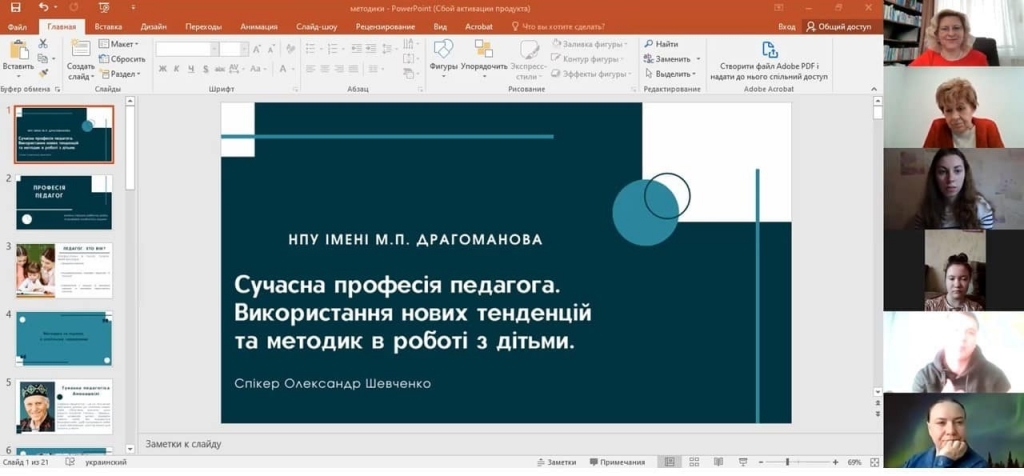Open the Упорядочить arrange menu
The height and width of the screenshot is (476, 1024).
coord(484,58)
